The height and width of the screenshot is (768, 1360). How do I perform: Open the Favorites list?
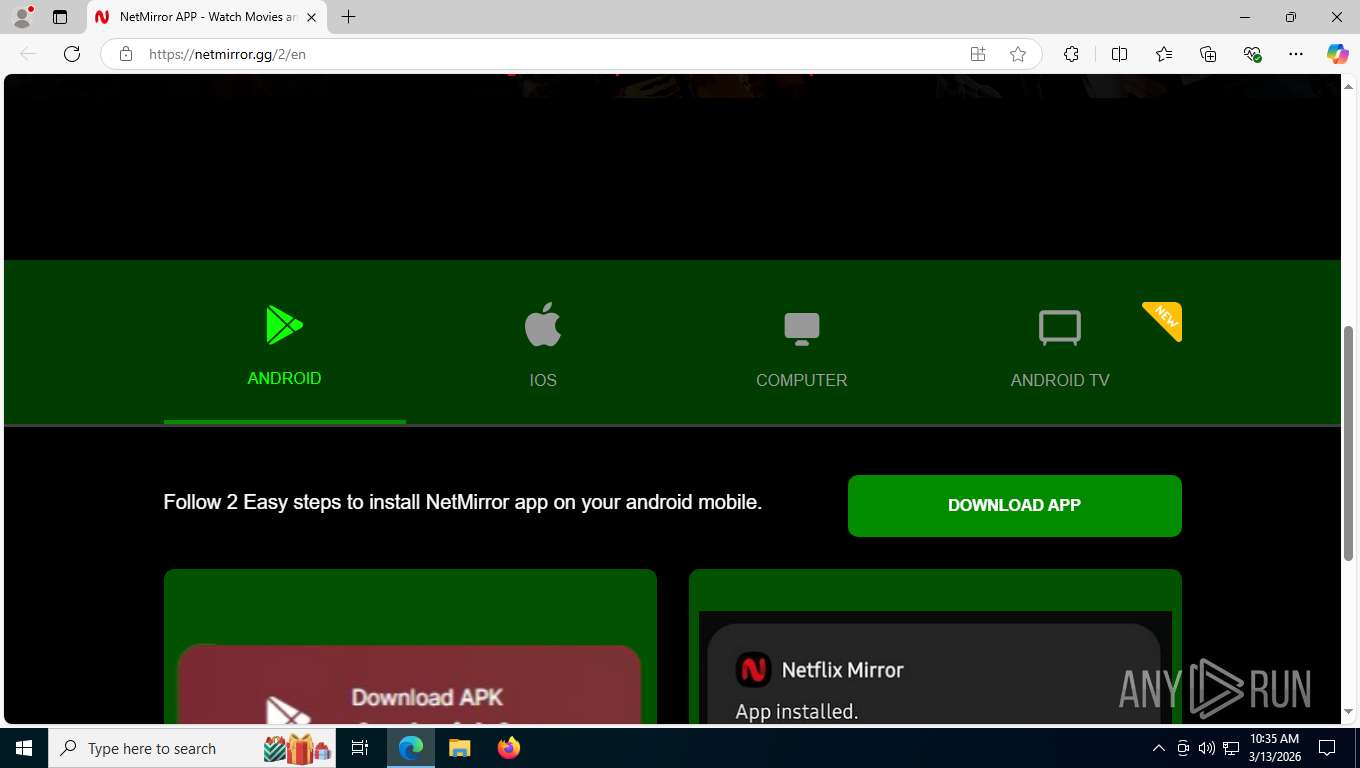pos(1164,54)
